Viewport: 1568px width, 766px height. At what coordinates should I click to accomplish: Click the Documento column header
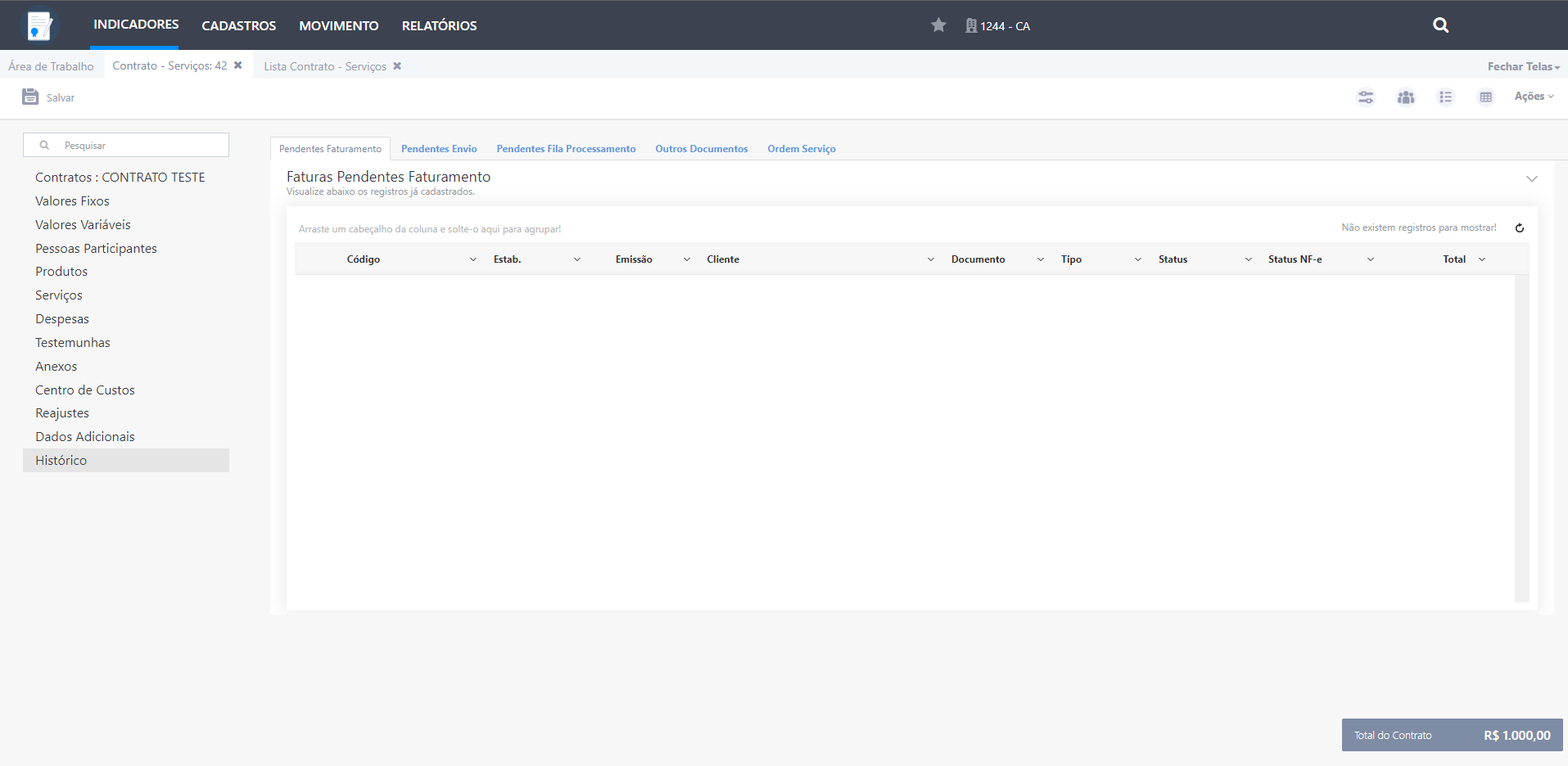tap(978, 259)
